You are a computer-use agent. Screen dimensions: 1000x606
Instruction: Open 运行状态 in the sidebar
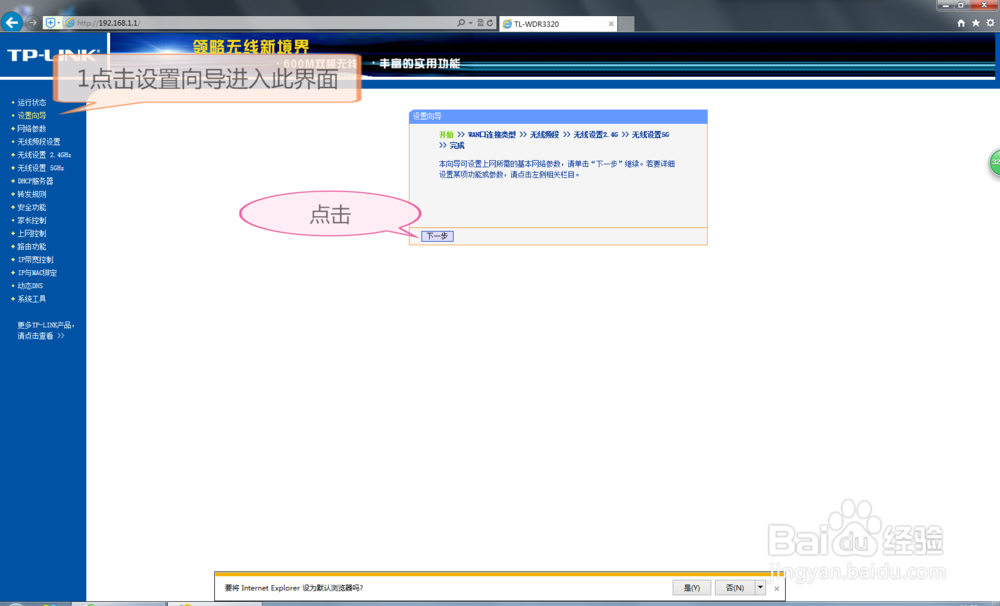[31, 102]
